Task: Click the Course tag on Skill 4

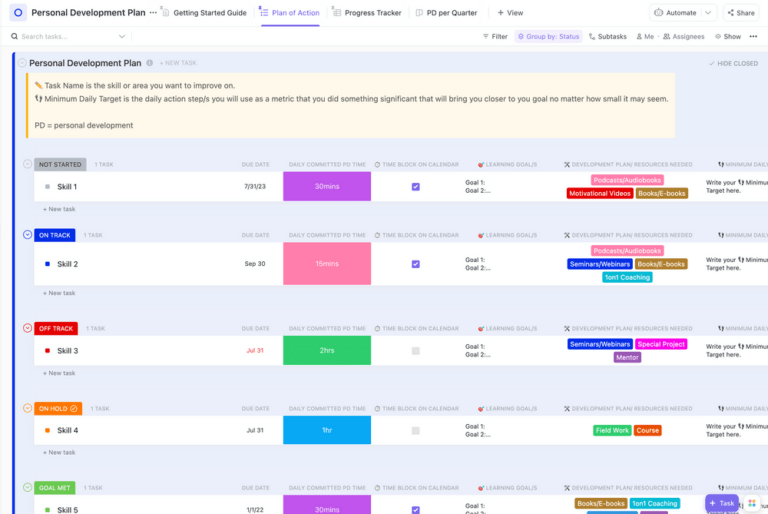Action: (648, 431)
